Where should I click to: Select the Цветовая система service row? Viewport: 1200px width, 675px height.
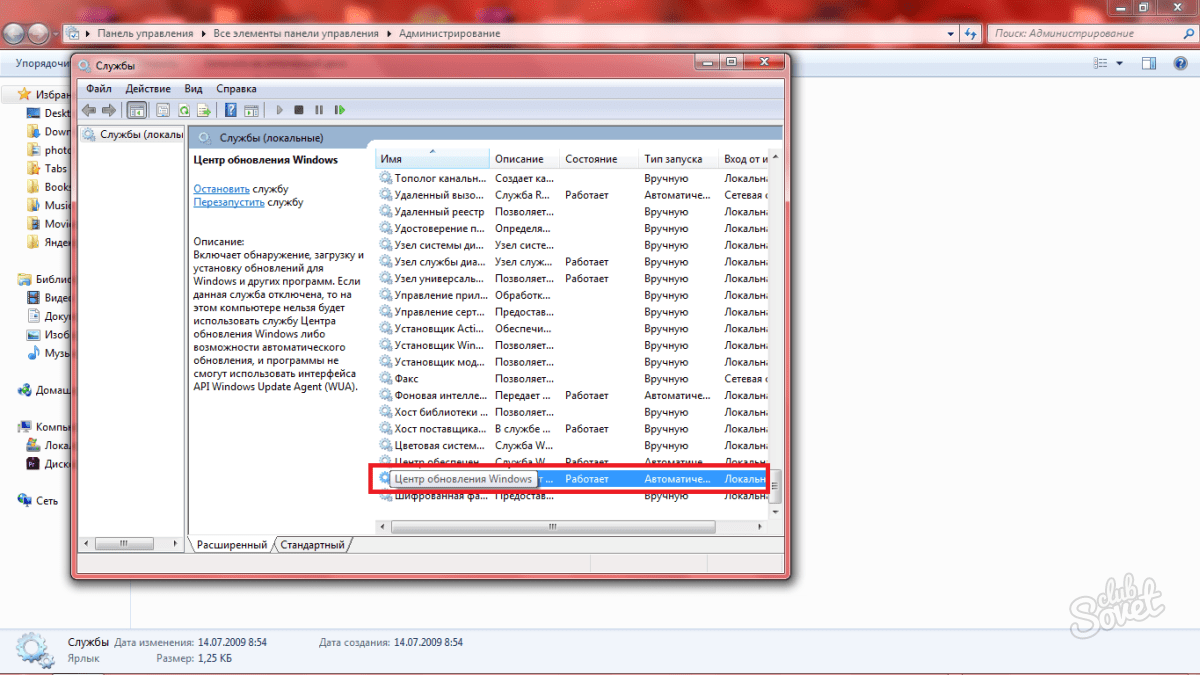573,446
